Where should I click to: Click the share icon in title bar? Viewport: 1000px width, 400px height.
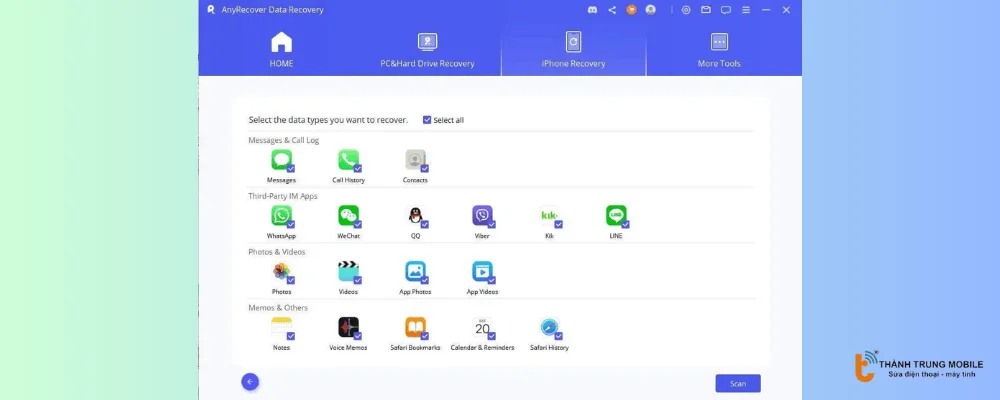click(612, 10)
